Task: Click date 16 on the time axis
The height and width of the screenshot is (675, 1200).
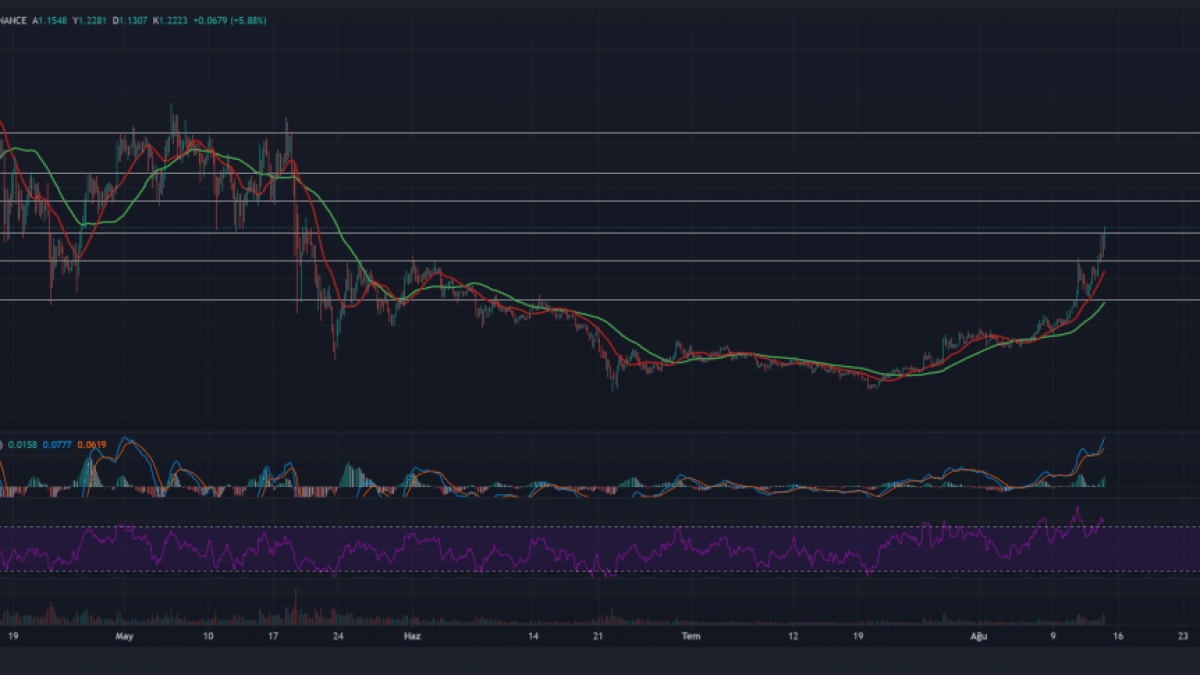Action: point(1121,635)
